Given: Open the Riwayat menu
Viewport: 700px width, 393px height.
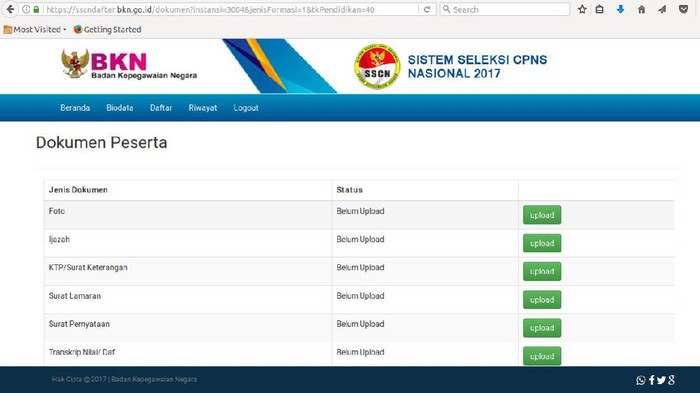Looking at the screenshot, I should (203, 108).
